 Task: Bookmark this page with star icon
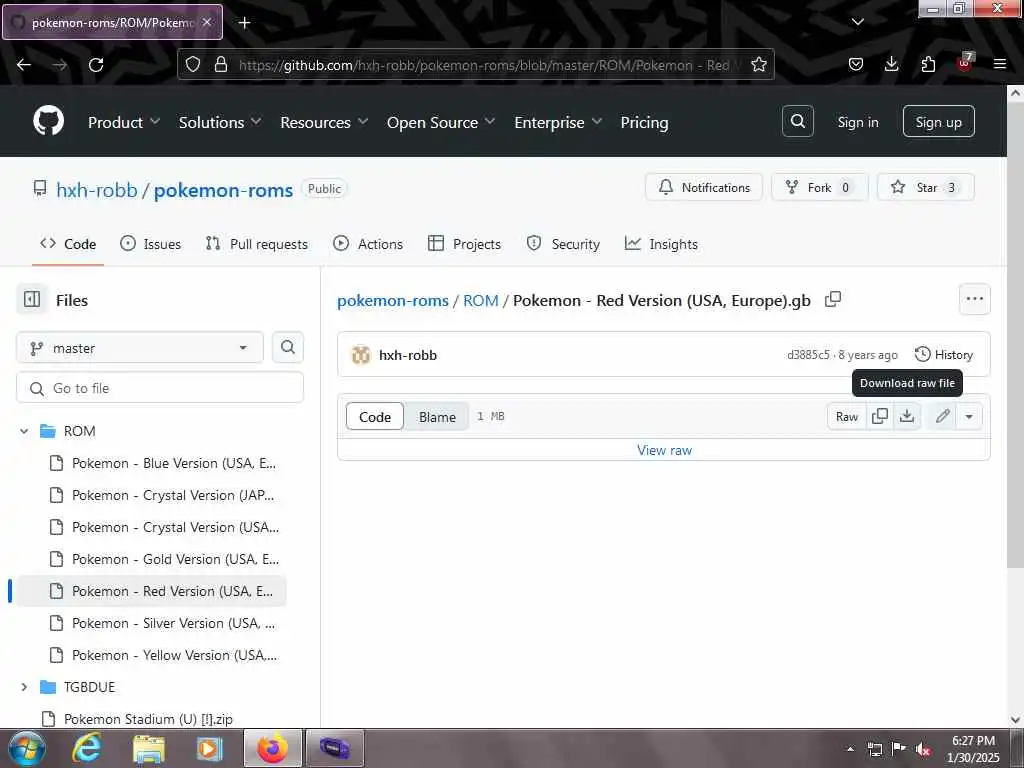point(758,65)
